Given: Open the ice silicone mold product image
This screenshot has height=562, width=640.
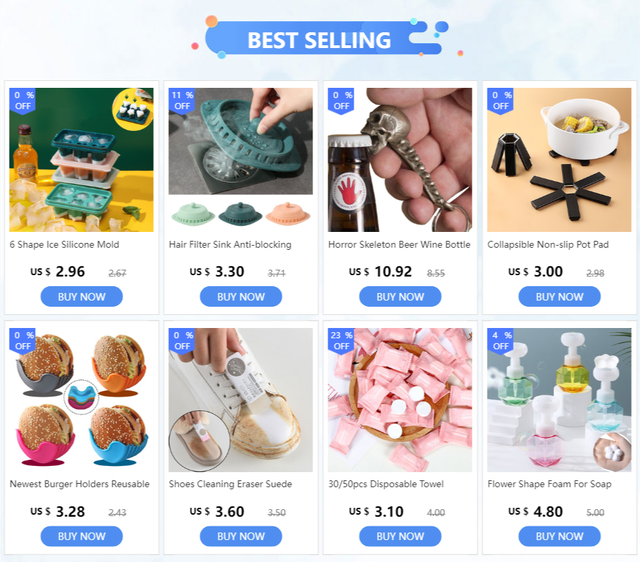Looking at the screenshot, I should coord(81,160).
